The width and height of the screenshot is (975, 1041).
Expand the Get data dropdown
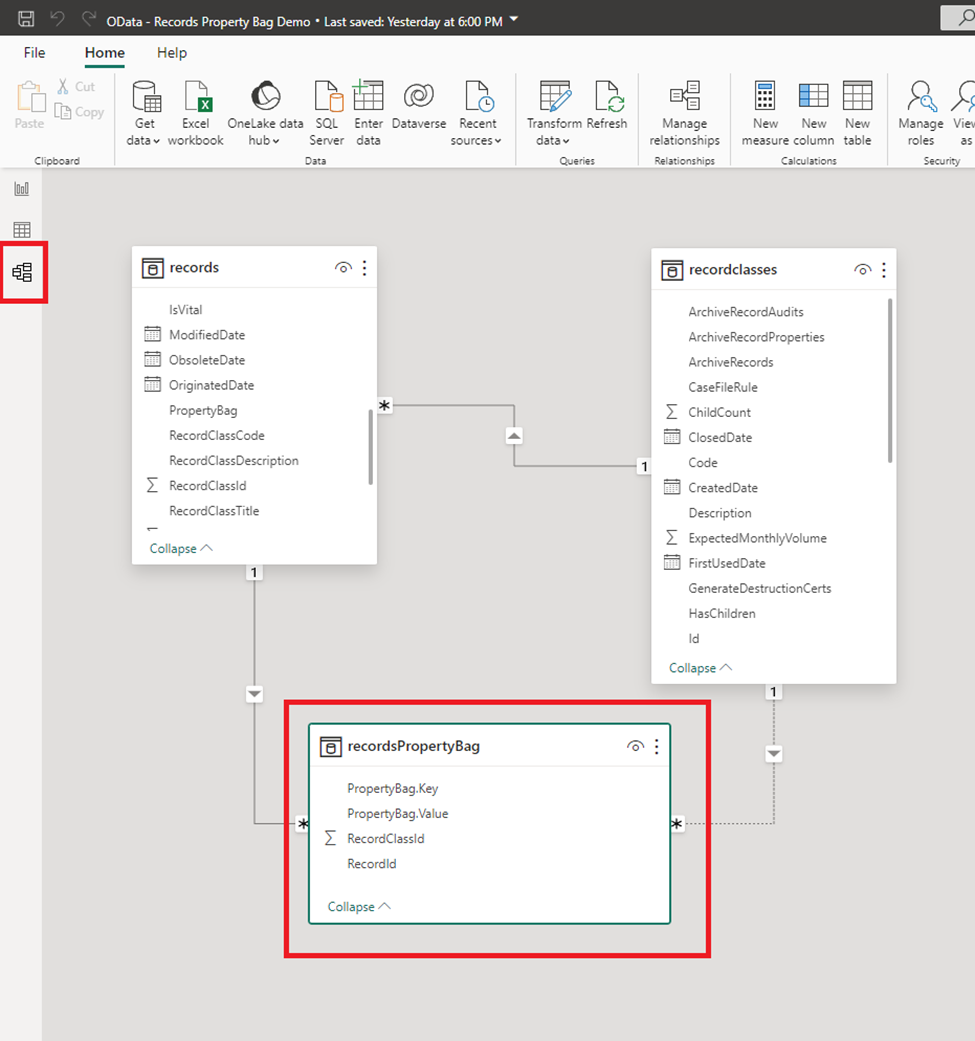143,113
